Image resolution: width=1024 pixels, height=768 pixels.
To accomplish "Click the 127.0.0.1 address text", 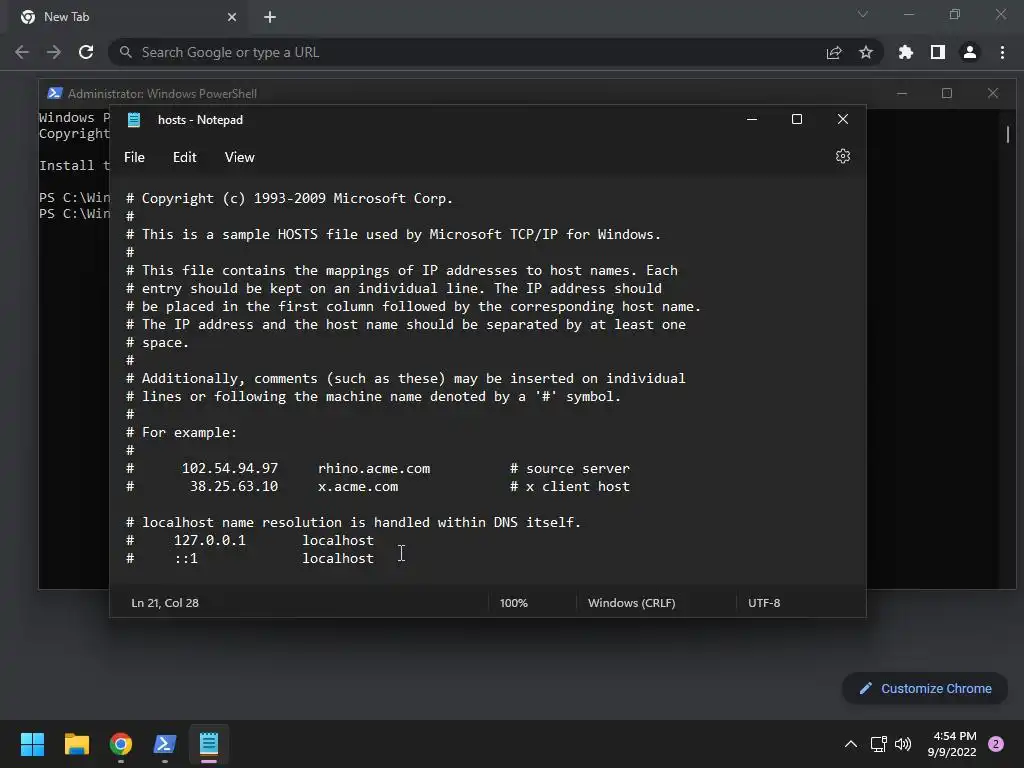I will 210,541.
